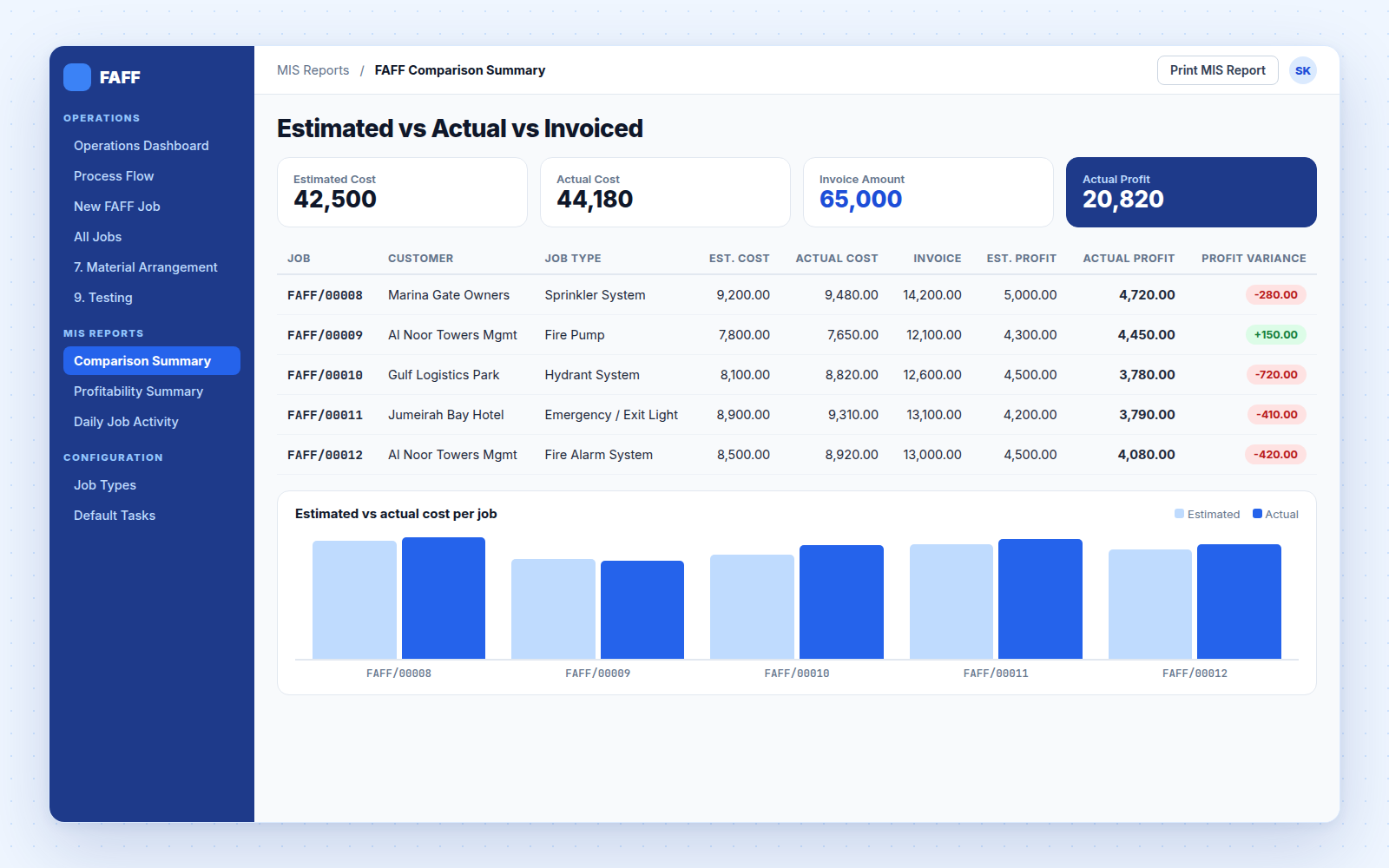Image resolution: width=1389 pixels, height=868 pixels.
Task: Go to MIS Reports breadcrumb
Action: (x=313, y=70)
